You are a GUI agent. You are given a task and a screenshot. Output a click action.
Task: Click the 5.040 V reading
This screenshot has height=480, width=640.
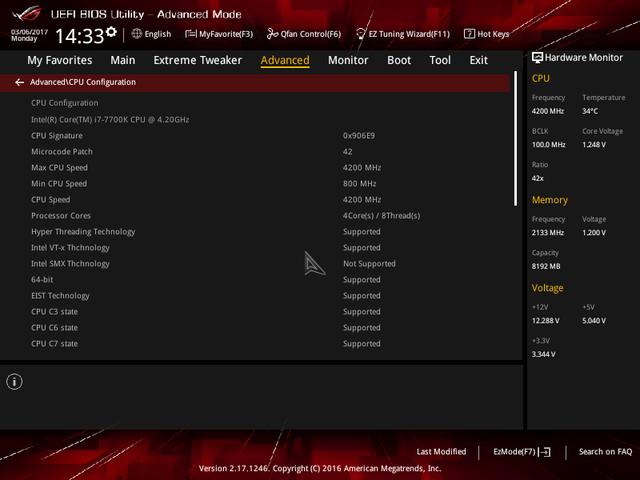[x=594, y=320]
